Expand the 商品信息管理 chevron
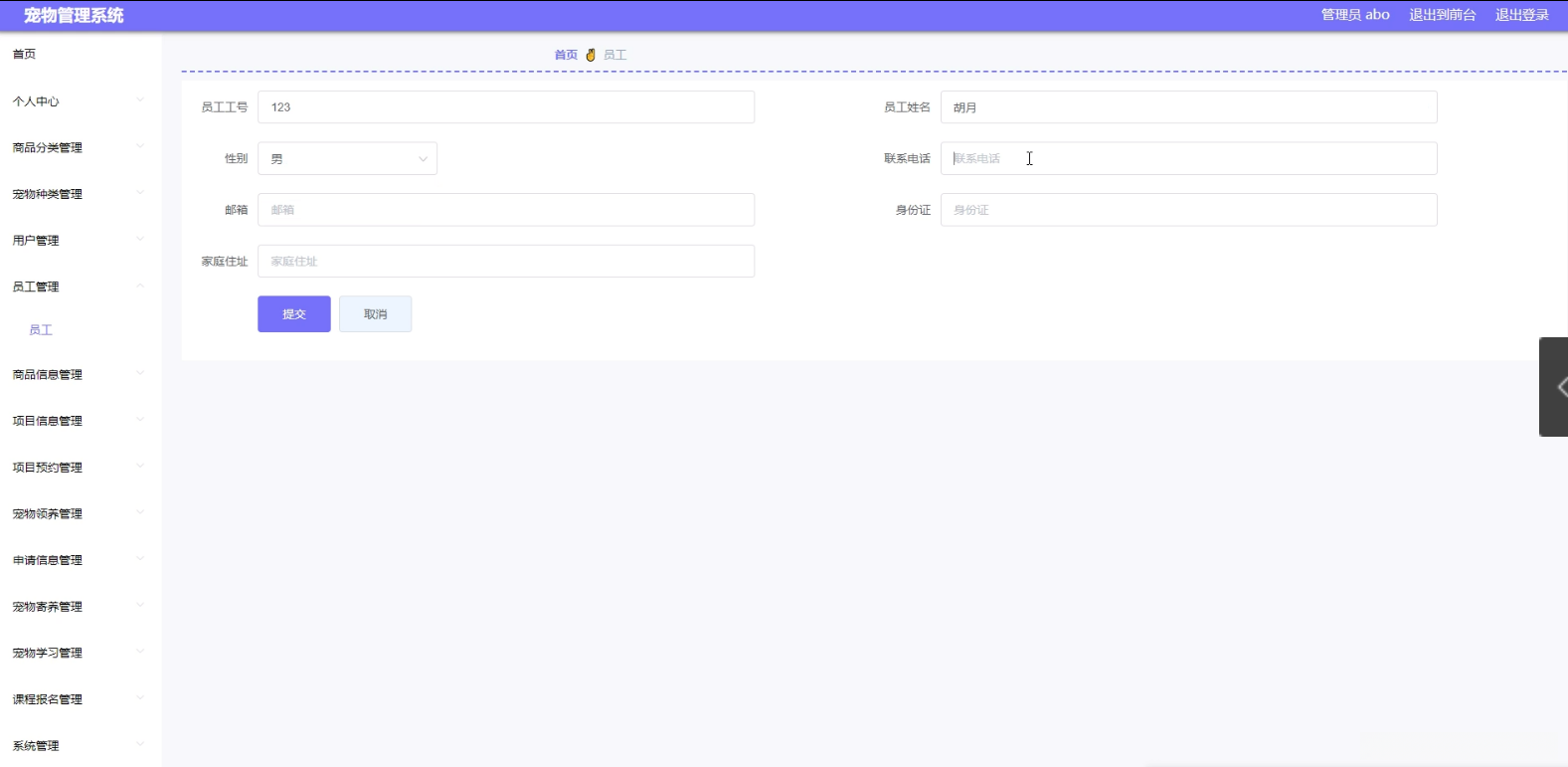 tap(140, 373)
